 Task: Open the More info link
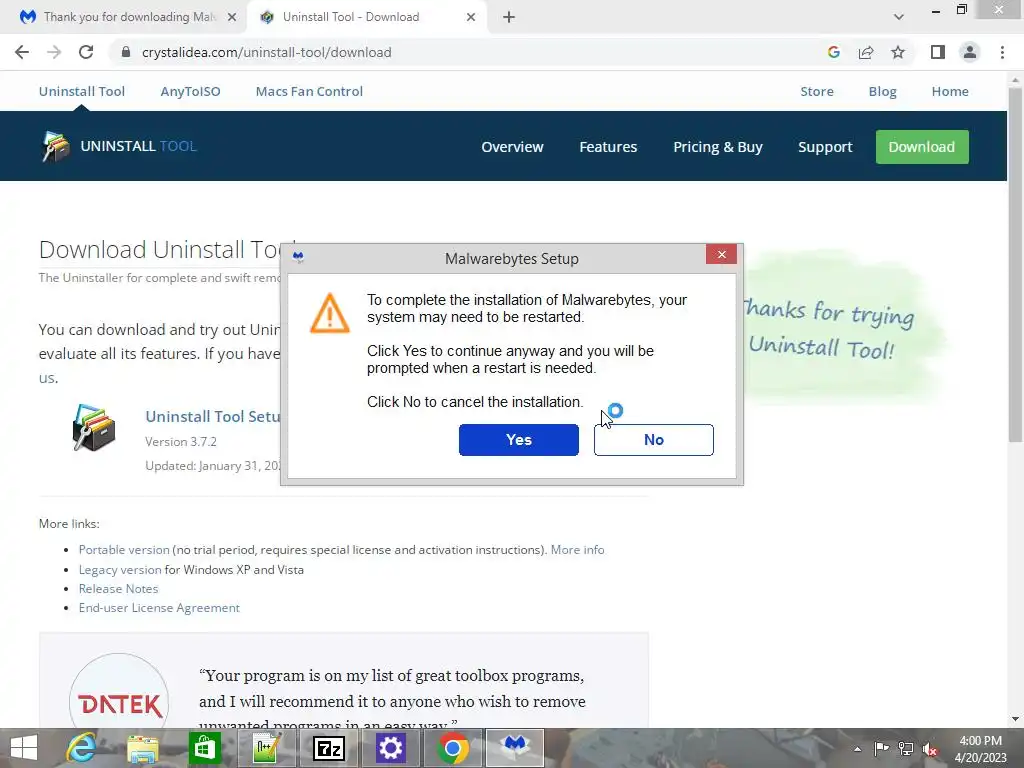pos(577,550)
